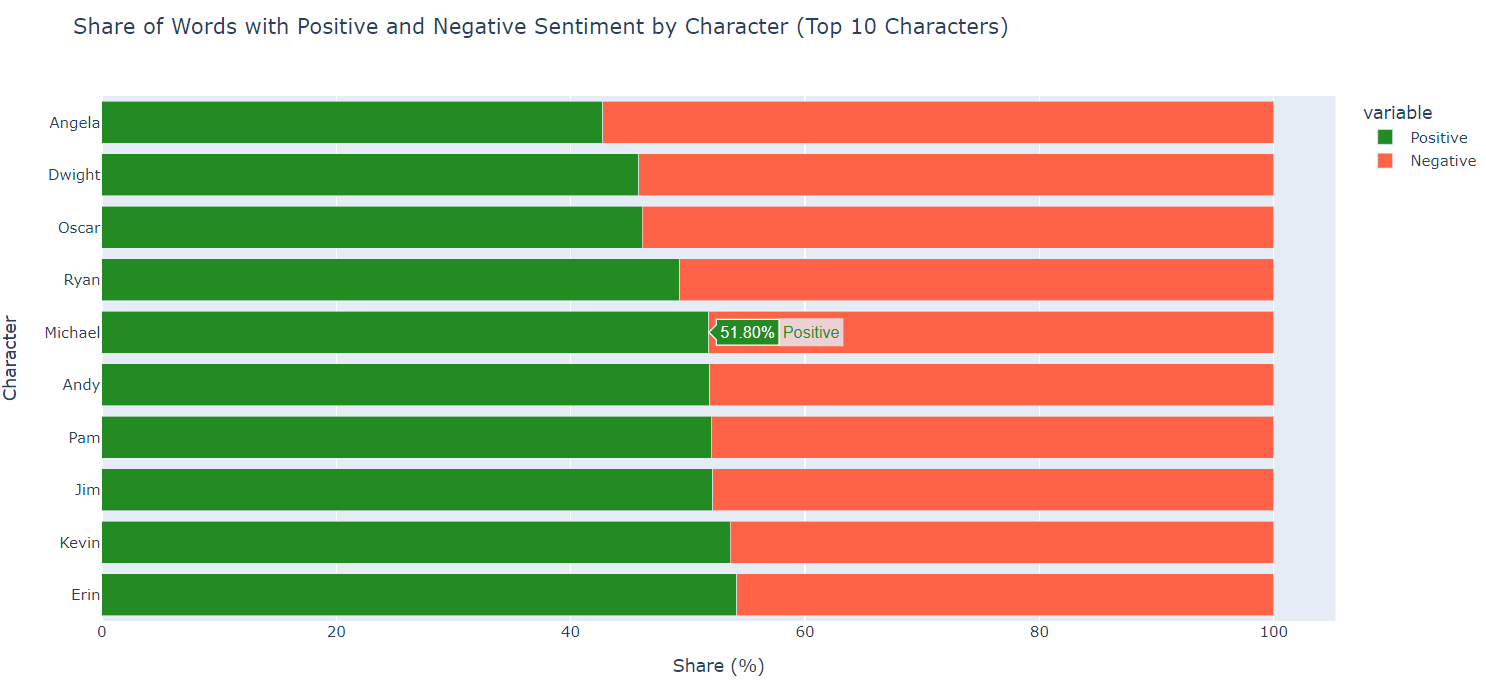Click the 51.80% Positive hover tooltip
This screenshot has width=1486, height=686.
pyautogui.click(x=779, y=332)
